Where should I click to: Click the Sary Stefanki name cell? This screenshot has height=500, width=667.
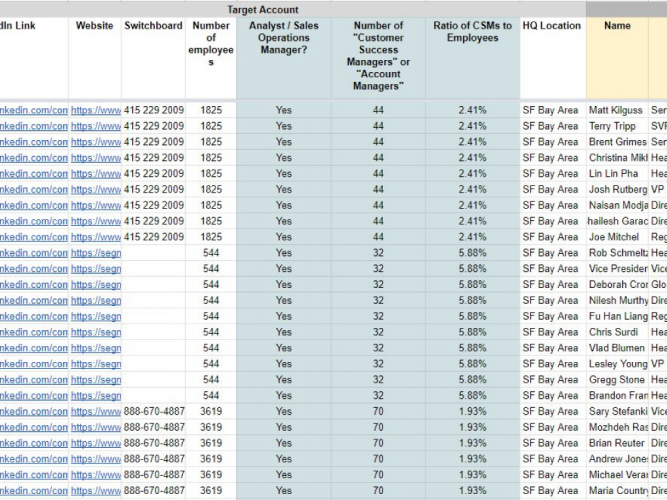(x=617, y=411)
